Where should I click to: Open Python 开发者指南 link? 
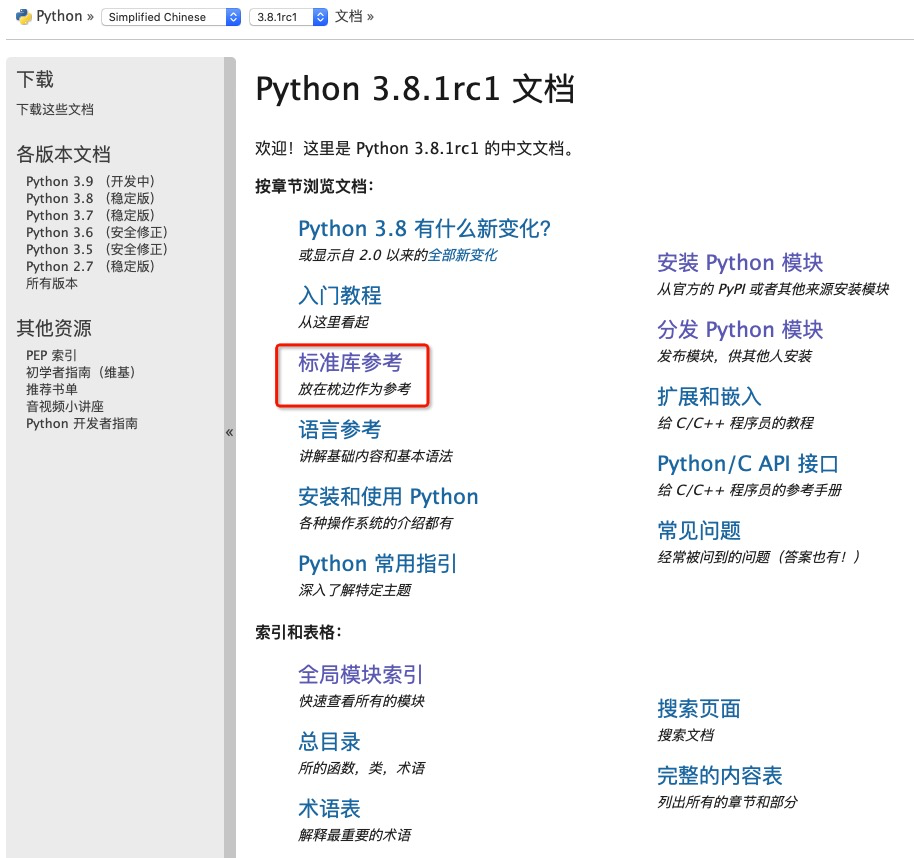(82, 423)
